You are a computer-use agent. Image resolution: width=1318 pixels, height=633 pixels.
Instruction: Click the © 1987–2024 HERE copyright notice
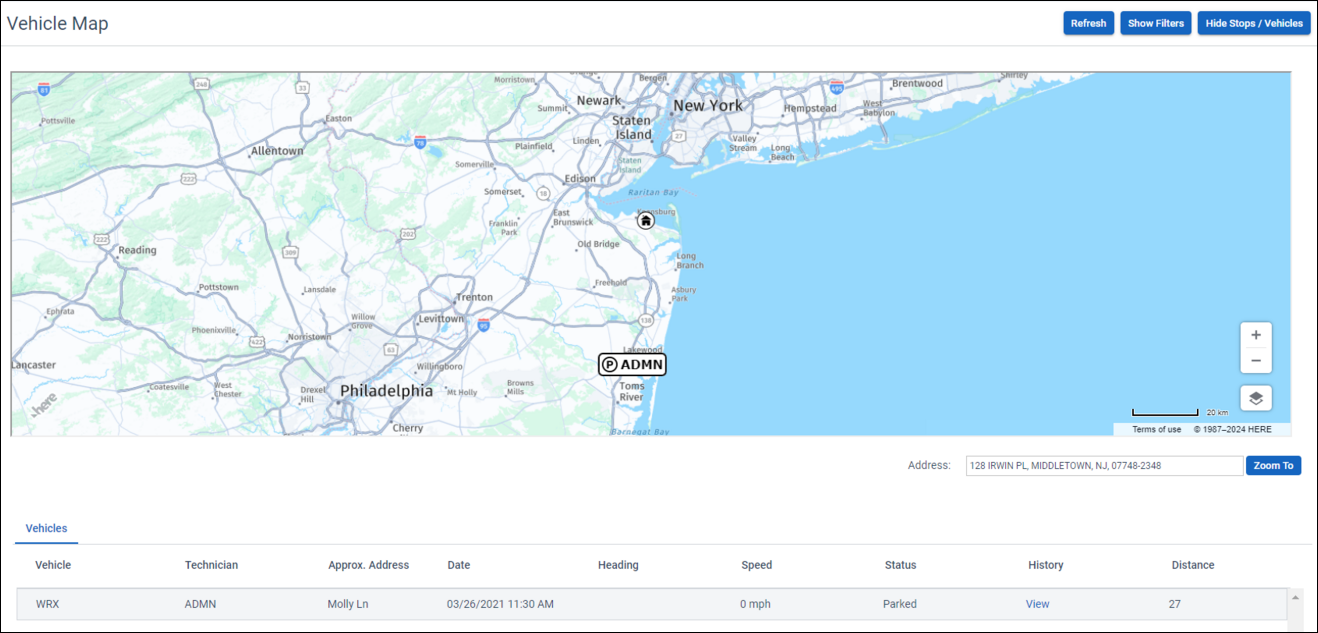(1232, 428)
